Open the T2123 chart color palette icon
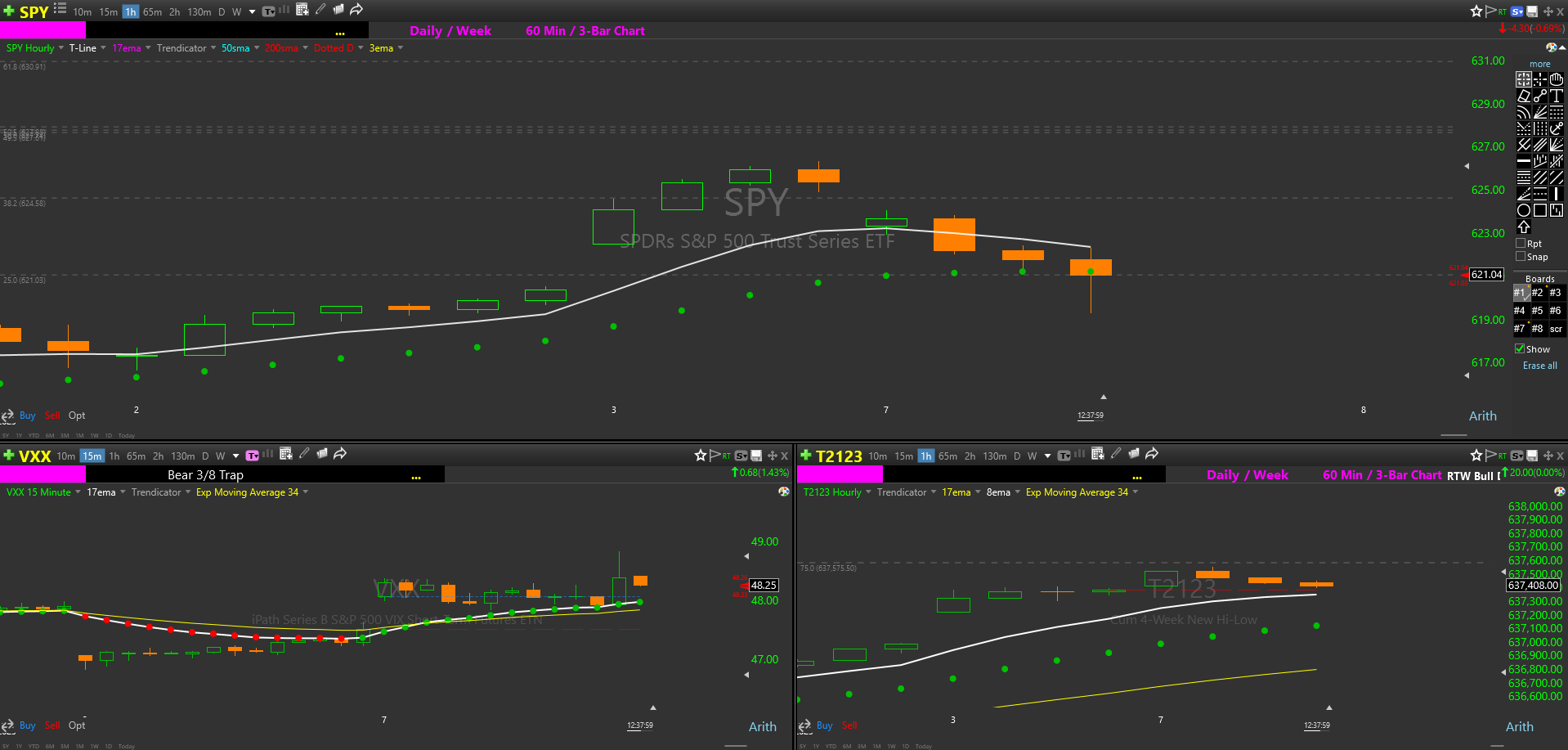The image size is (1568, 750). pyautogui.click(x=1560, y=492)
